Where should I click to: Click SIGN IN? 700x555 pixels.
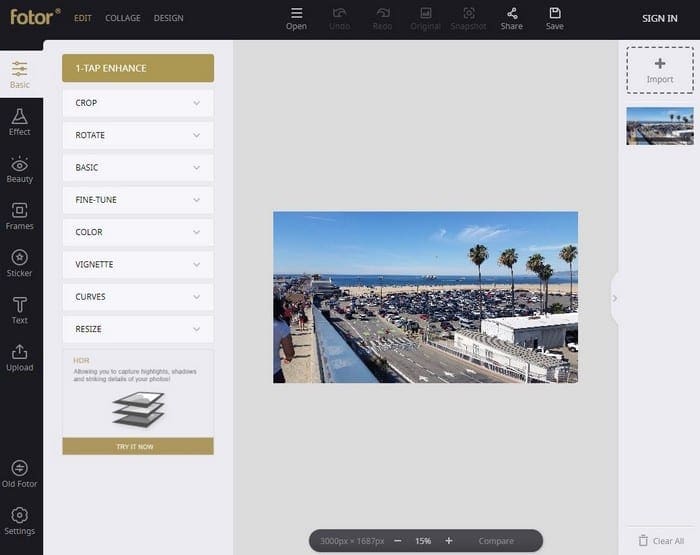(x=659, y=18)
